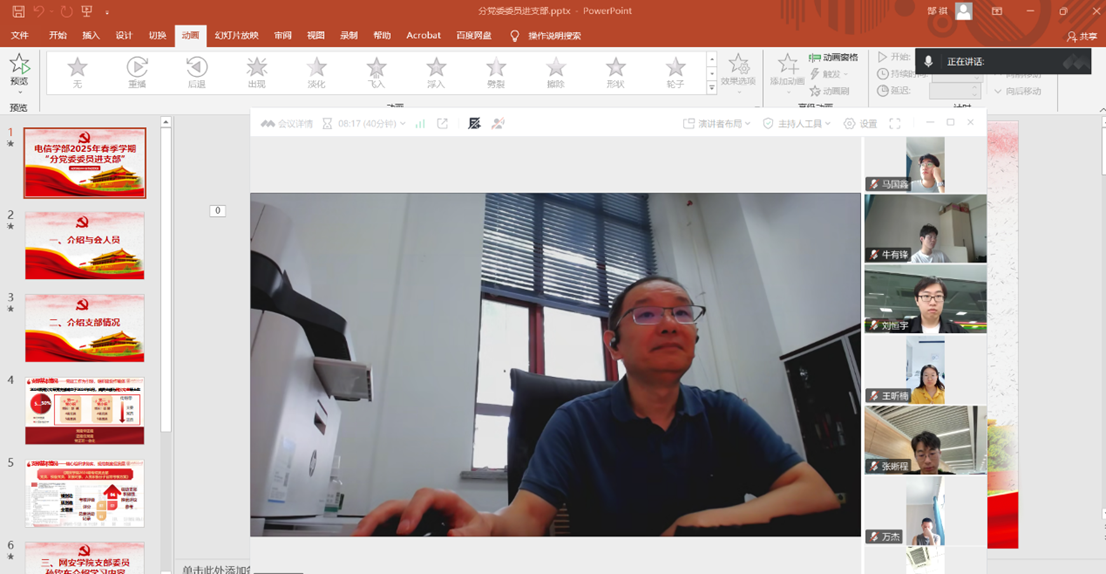Click the pop-out share icon in meeting toolbar

pyautogui.click(x=442, y=123)
